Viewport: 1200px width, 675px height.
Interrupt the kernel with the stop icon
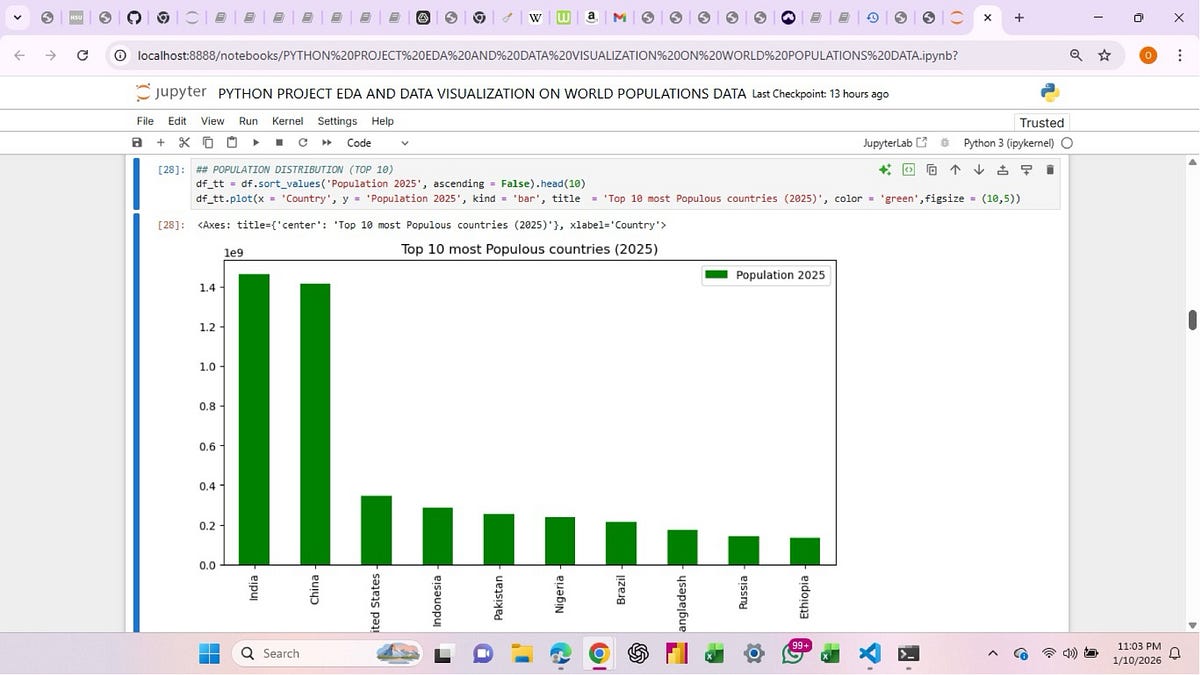coord(279,143)
